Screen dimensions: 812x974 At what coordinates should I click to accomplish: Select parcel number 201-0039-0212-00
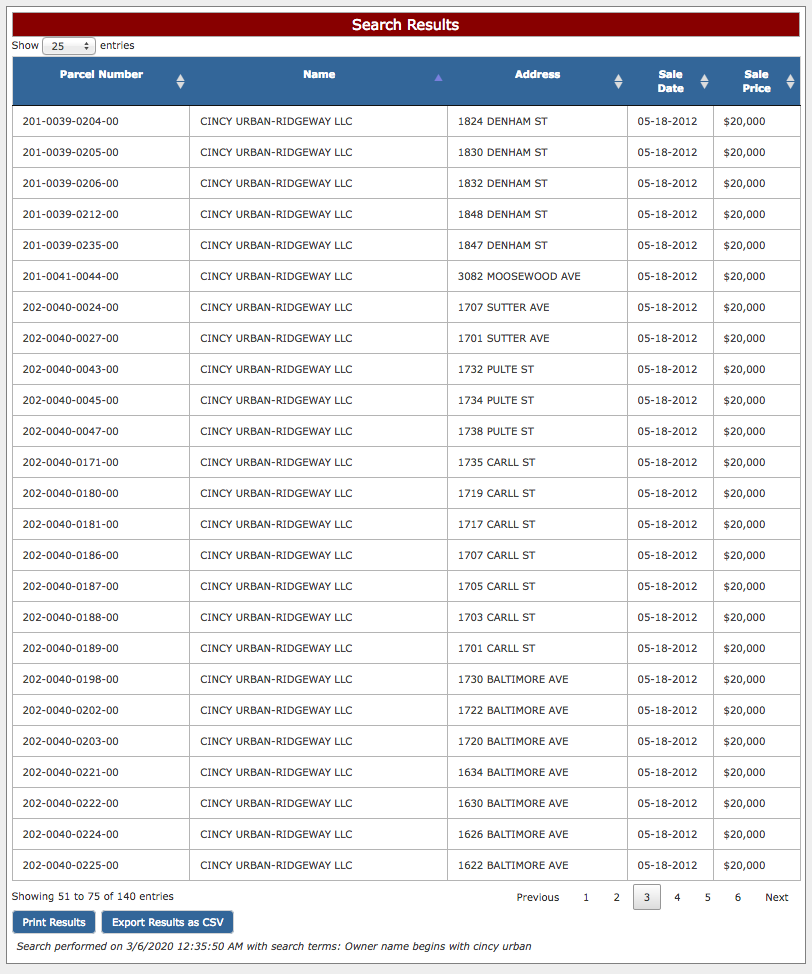coord(71,215)
